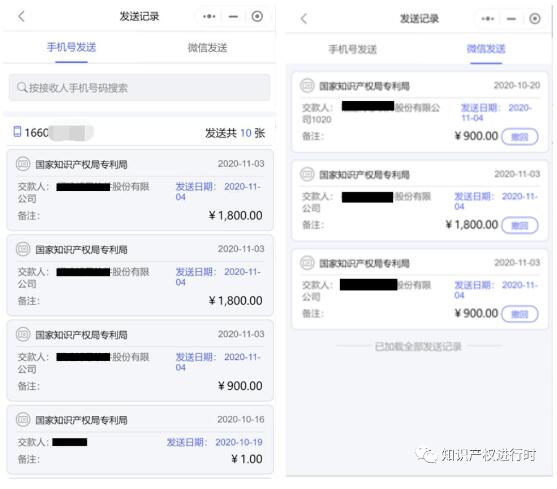Click receipt icon on right 2020-11-03 ¥900.00 card

tap(307, 263)
